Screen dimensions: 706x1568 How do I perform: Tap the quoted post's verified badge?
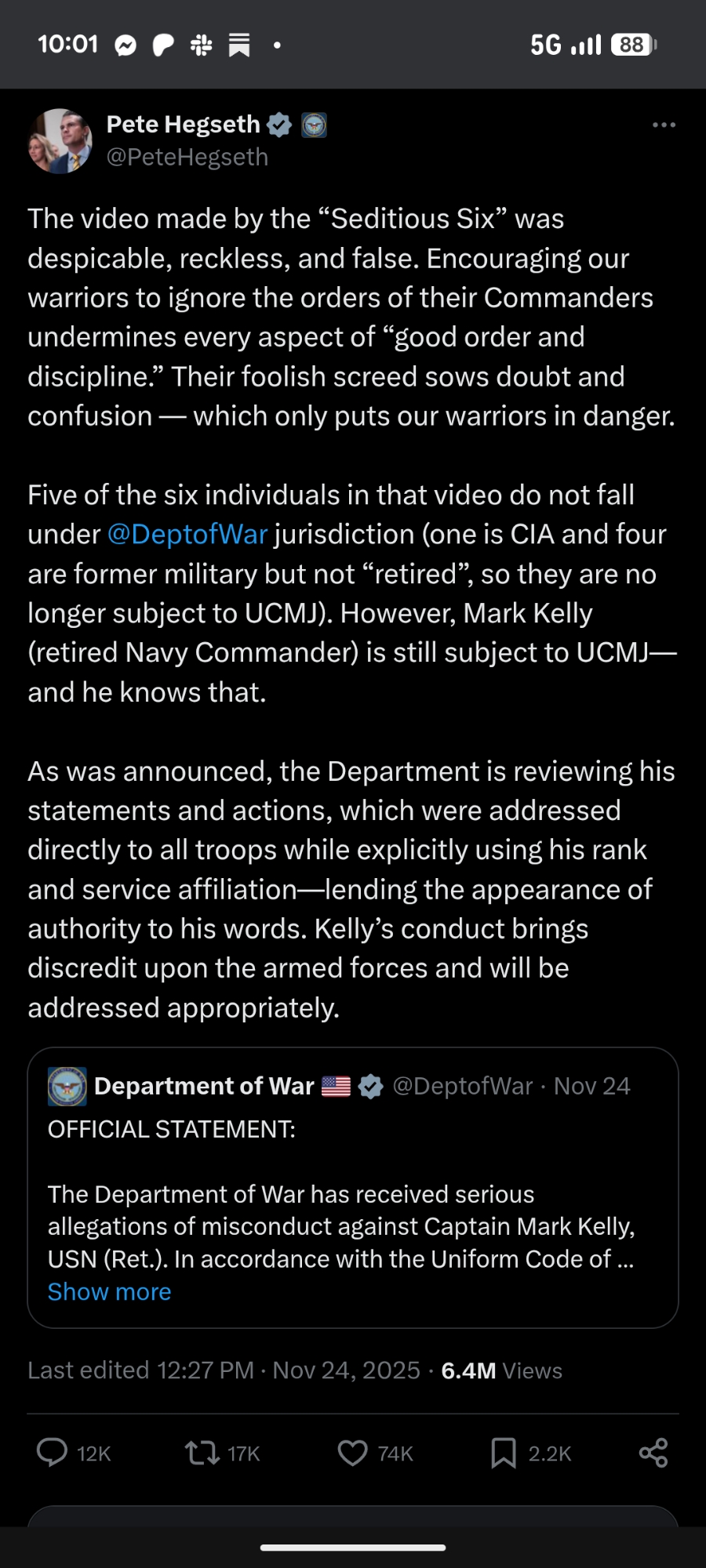pyautogui.click(x=370, y=1087)
